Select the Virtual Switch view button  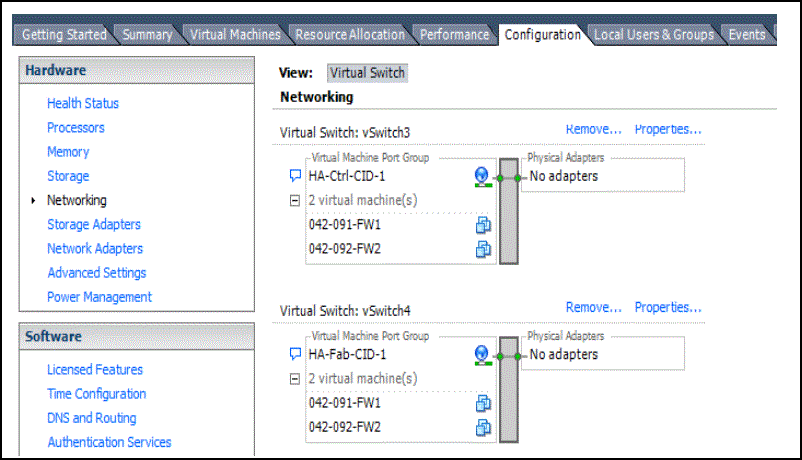367,73
